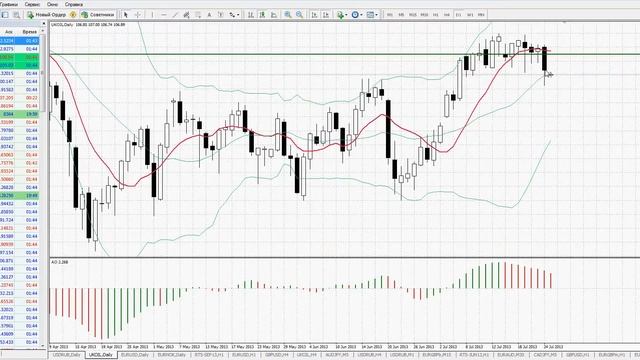The image size is (640, 360).
Task: Pick the text label tool
Action: 221,15
